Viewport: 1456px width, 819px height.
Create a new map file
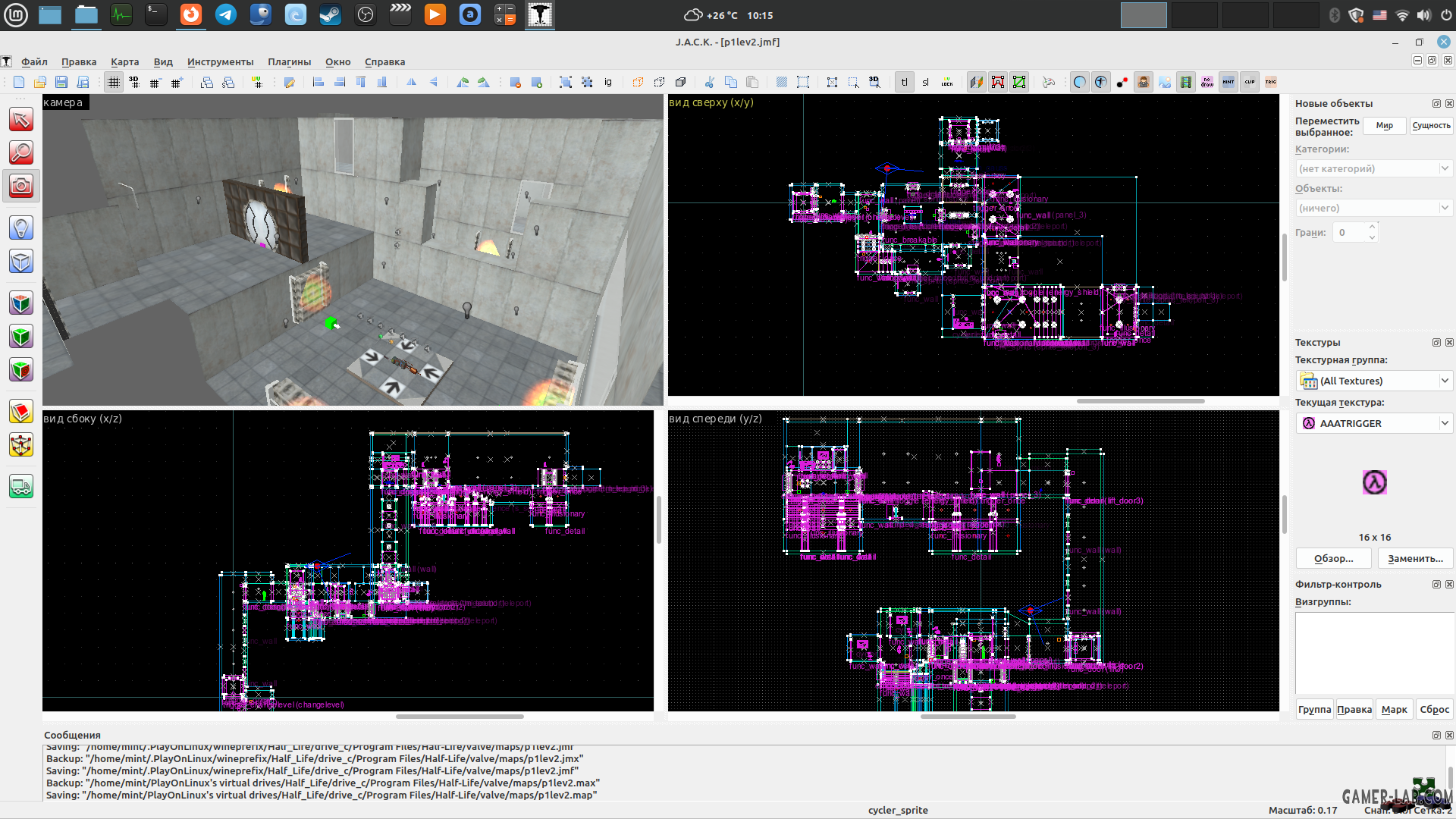[x=19, y=83]
